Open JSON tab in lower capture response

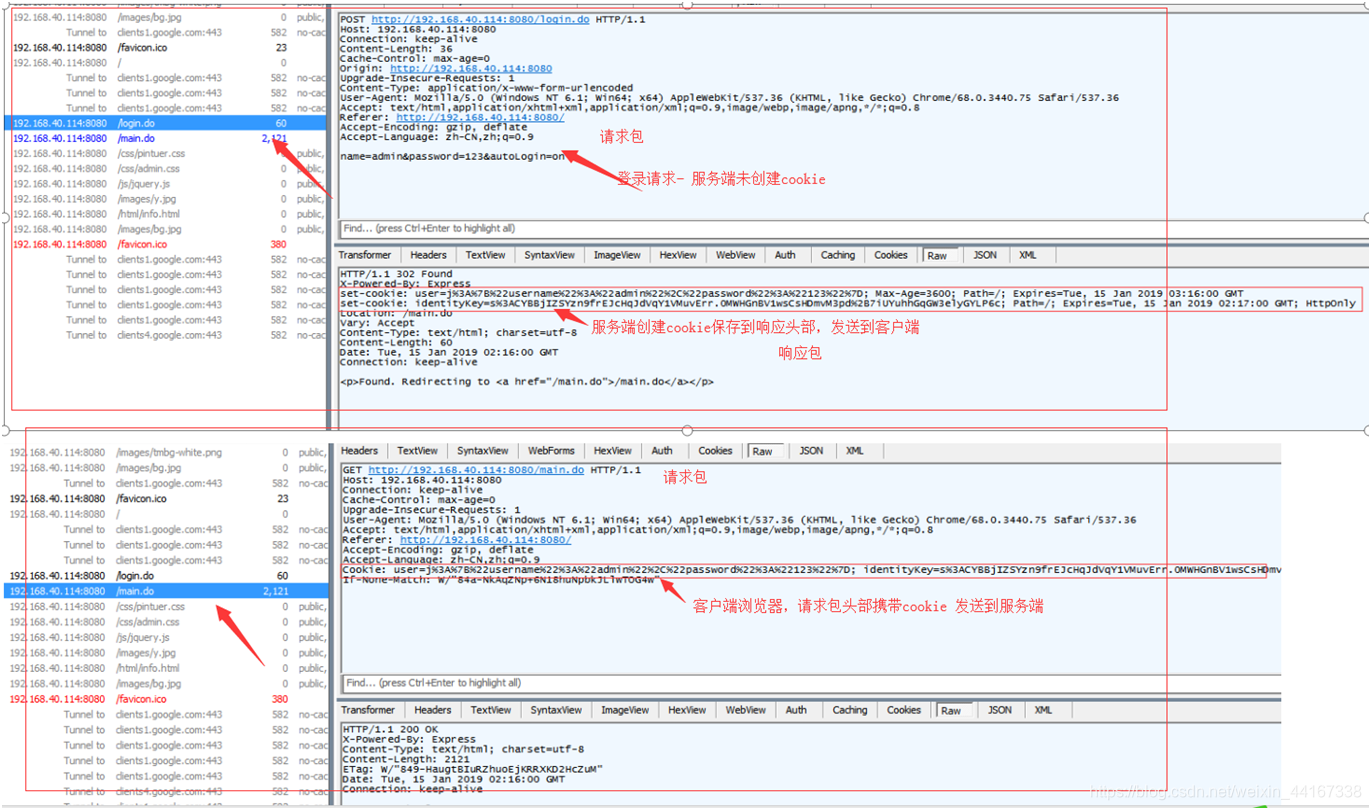1000,710
